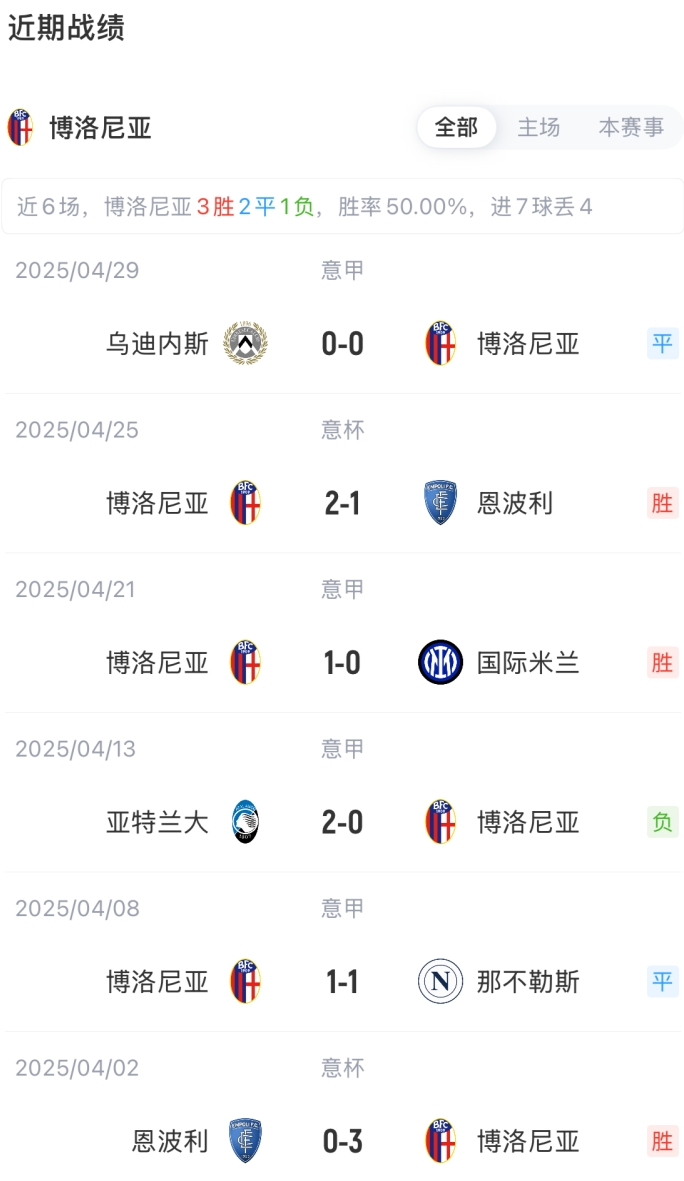Screen dimensions: 684x1181
Task: Tap the 那不勒斯 team name
Action: point(528,981)
